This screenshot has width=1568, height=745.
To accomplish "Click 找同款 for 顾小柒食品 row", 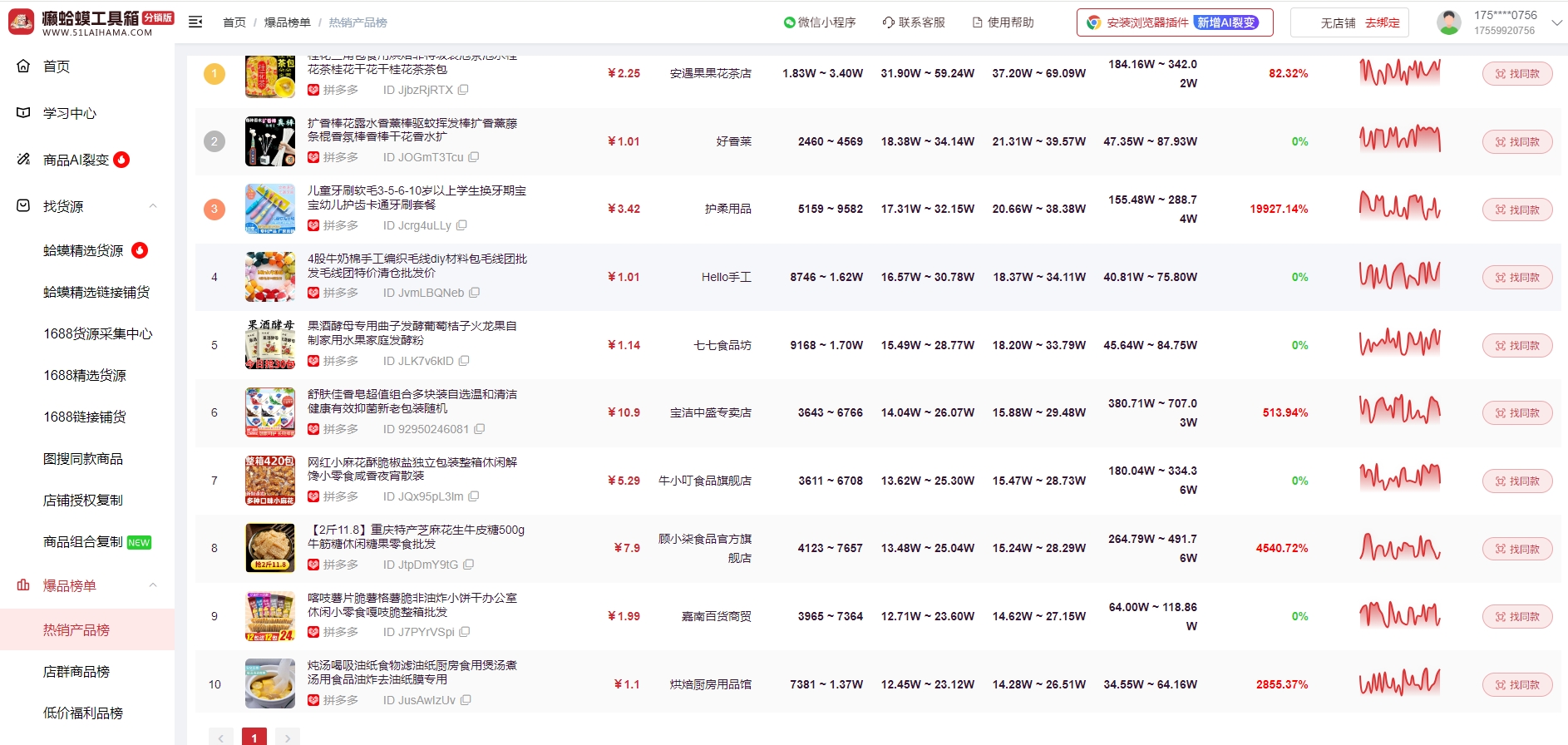I will pos(1517,549).
